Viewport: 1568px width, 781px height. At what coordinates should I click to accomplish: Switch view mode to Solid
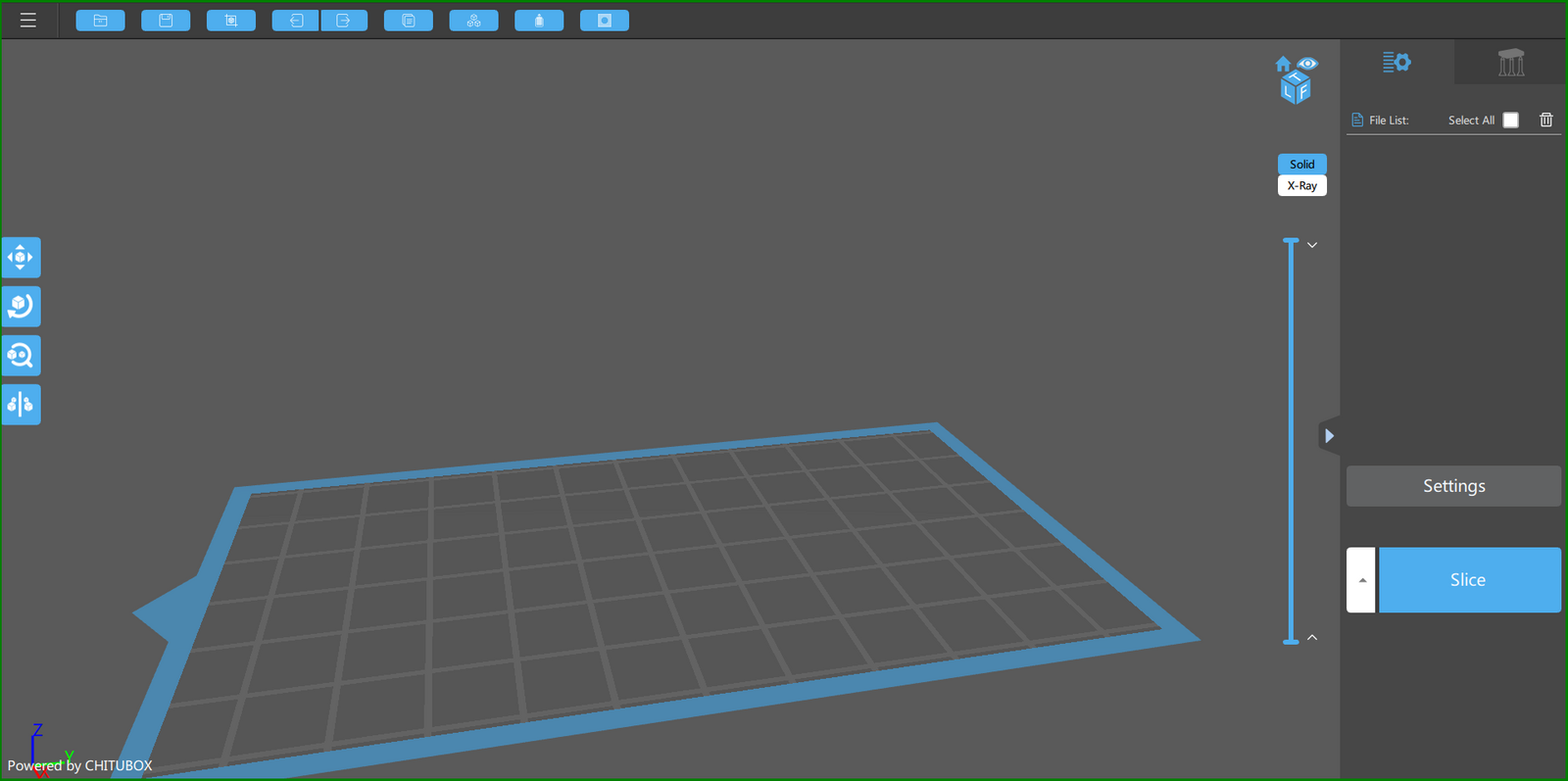[x=1301, y=165]
